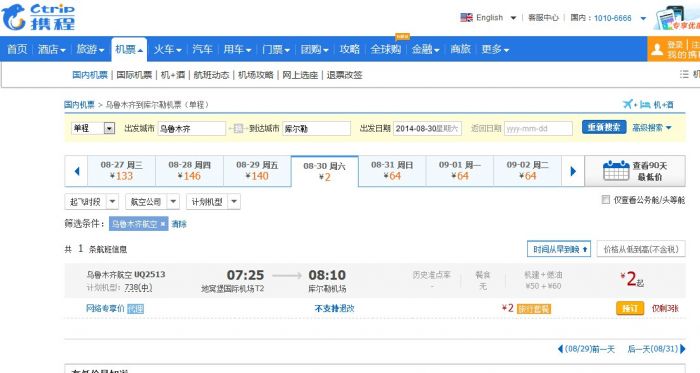Open the 门票 tickets nav item
Image resolution: width=700 pixels, height=373 pixels.
click(x=276, y=49)
